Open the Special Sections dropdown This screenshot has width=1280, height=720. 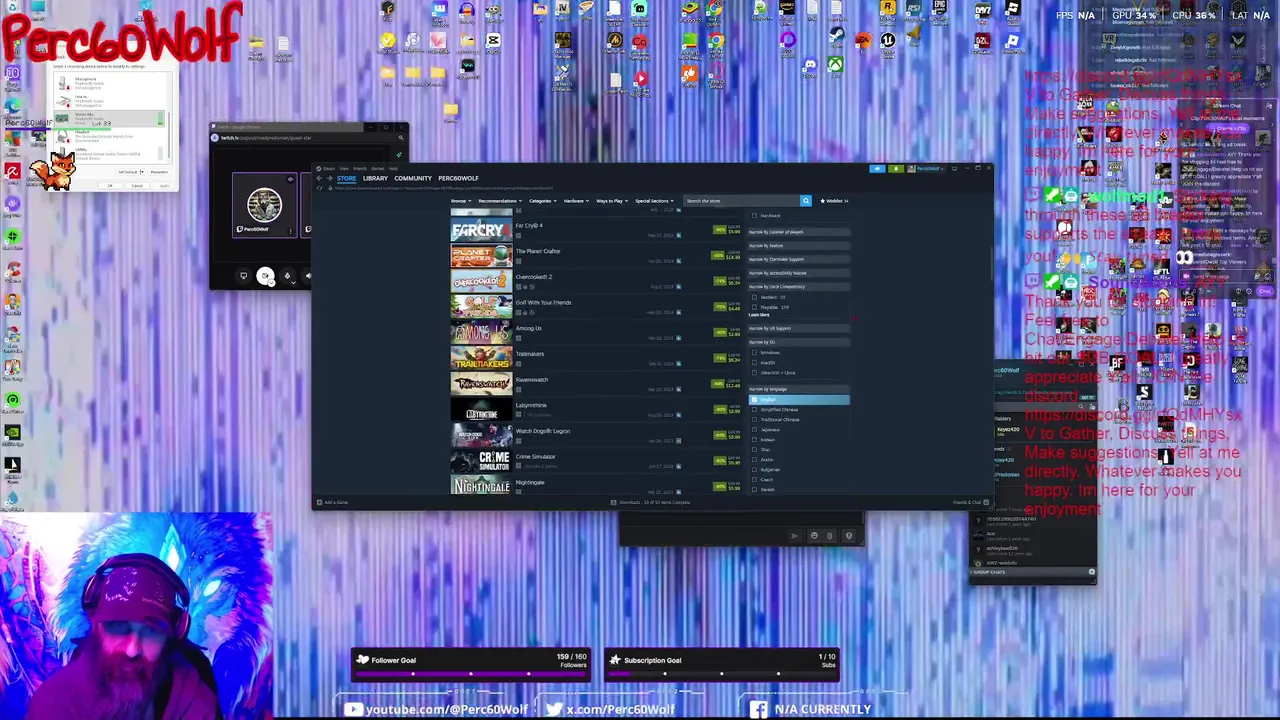[x=654, y=201]
